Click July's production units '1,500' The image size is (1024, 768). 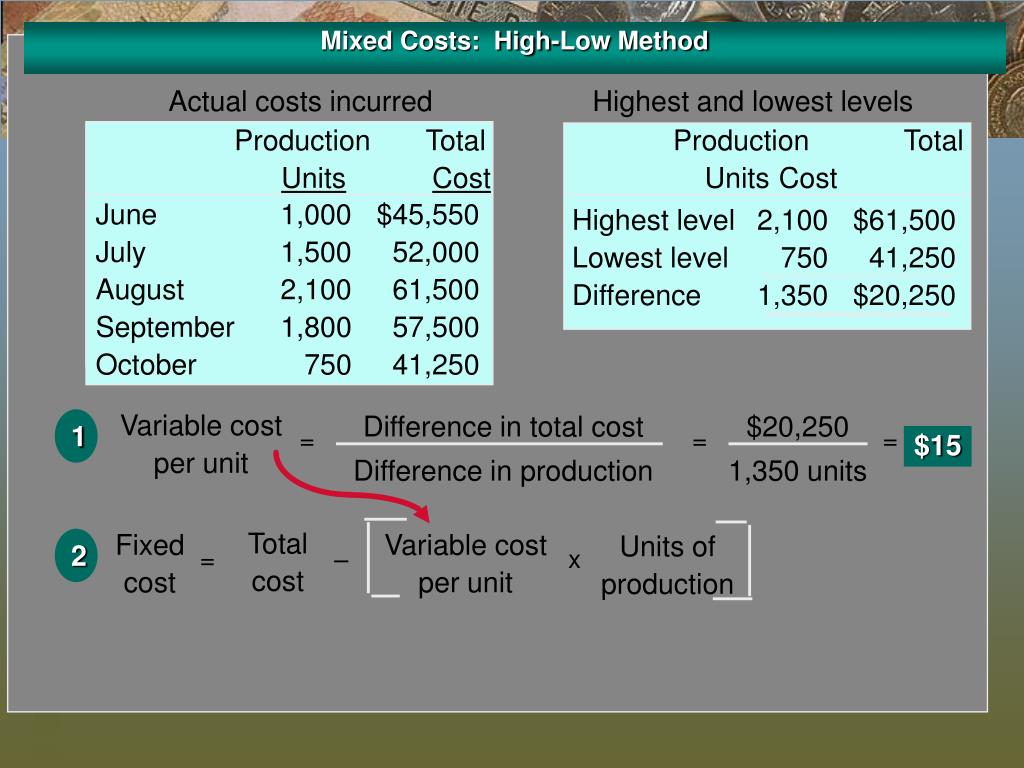pyautogui.click(x=316, y=253)
